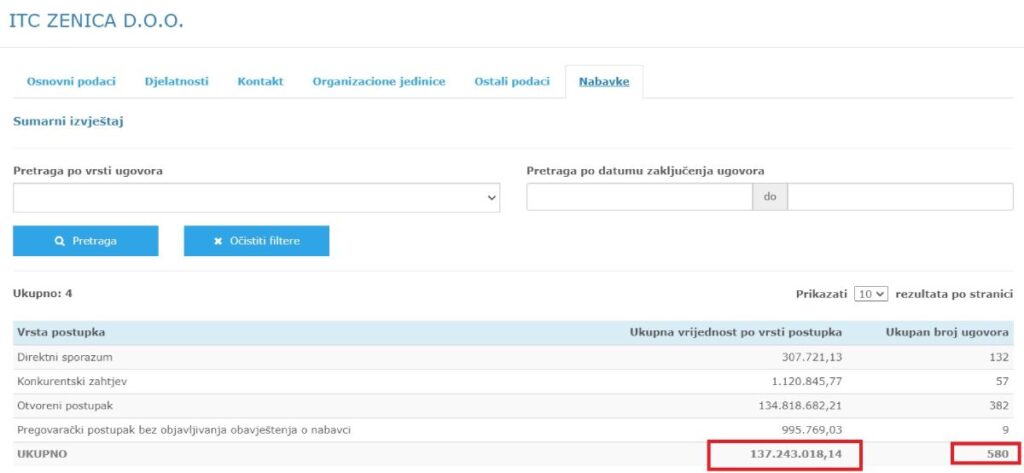The height and width of the screenshot is (473, 1024).
Task: Open the Kontakt tab
Action: (x=261, y=82)
